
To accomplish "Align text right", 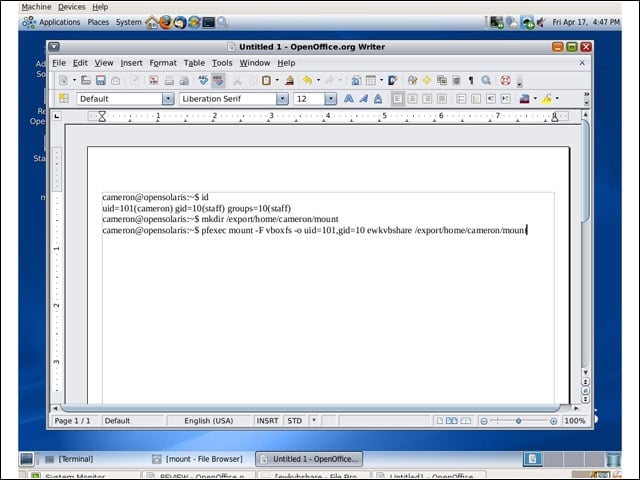I will click(427, 98).
